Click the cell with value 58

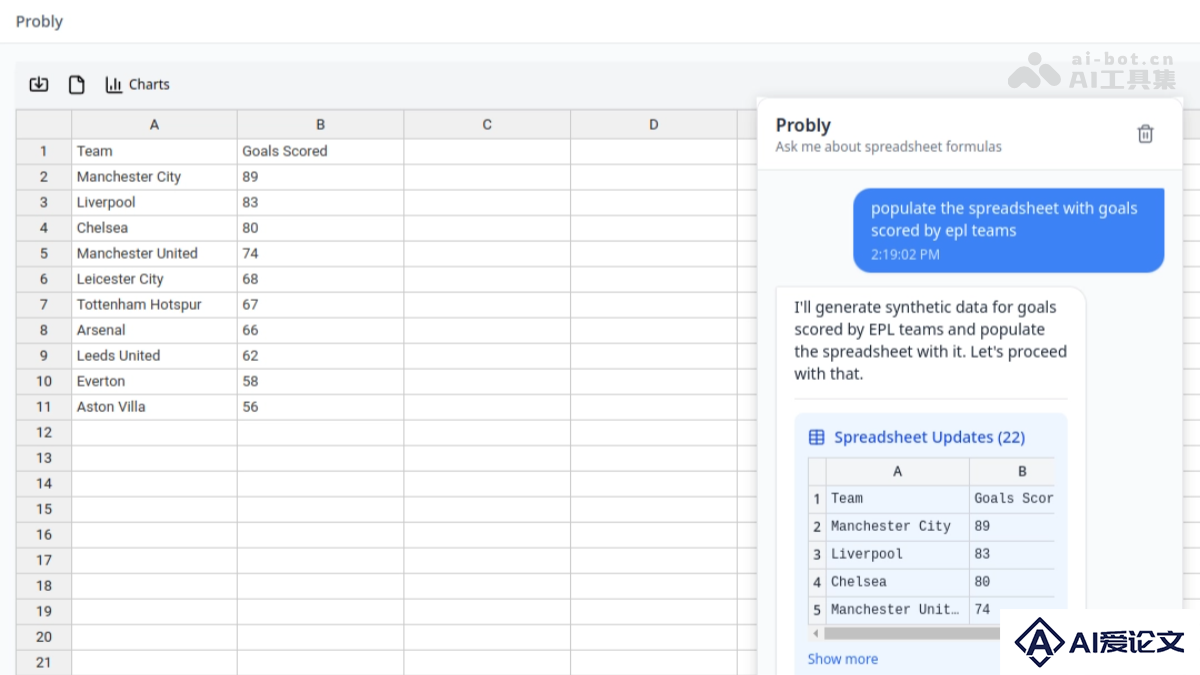(320, 381)
